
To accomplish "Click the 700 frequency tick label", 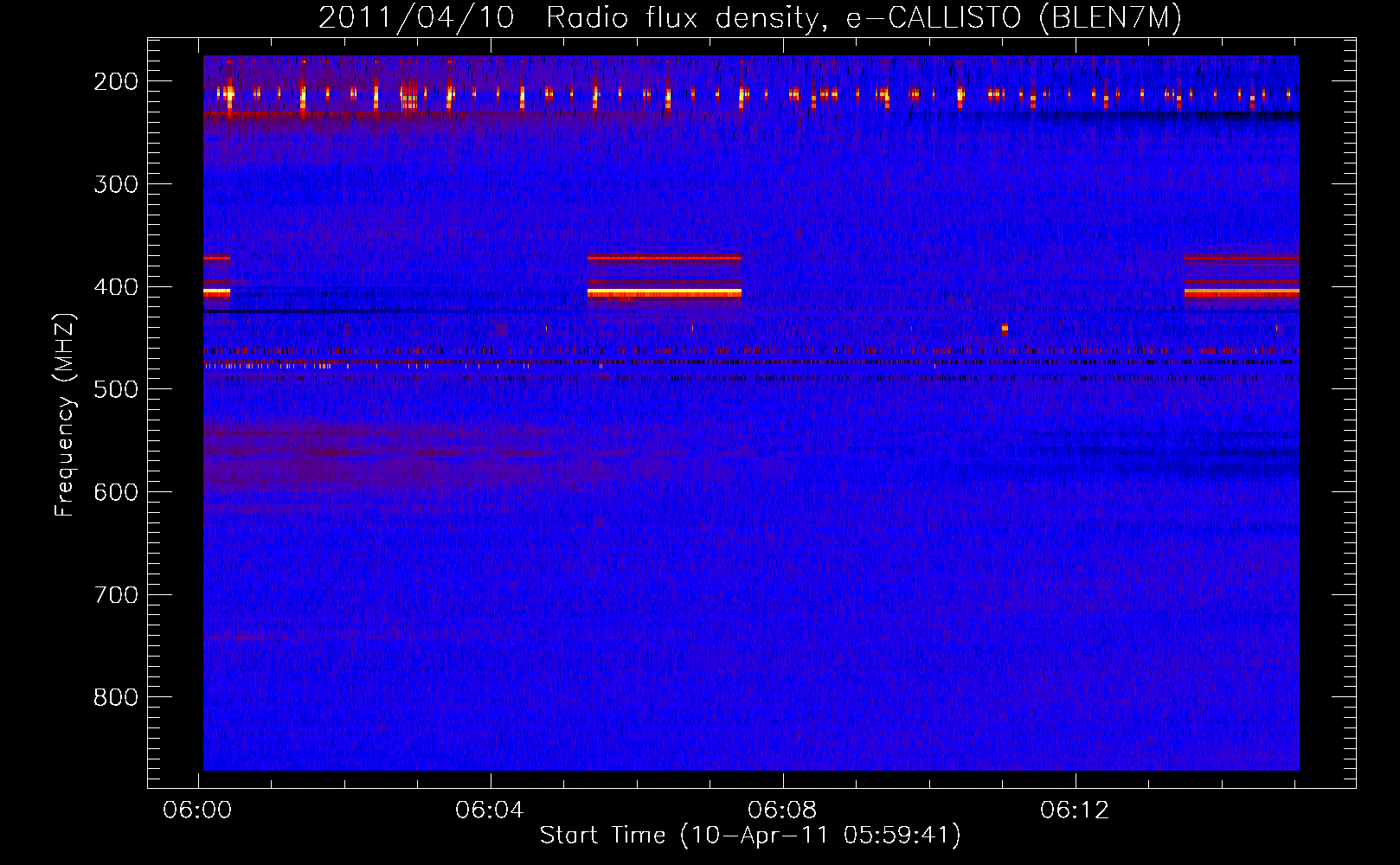I will point(115,595).
